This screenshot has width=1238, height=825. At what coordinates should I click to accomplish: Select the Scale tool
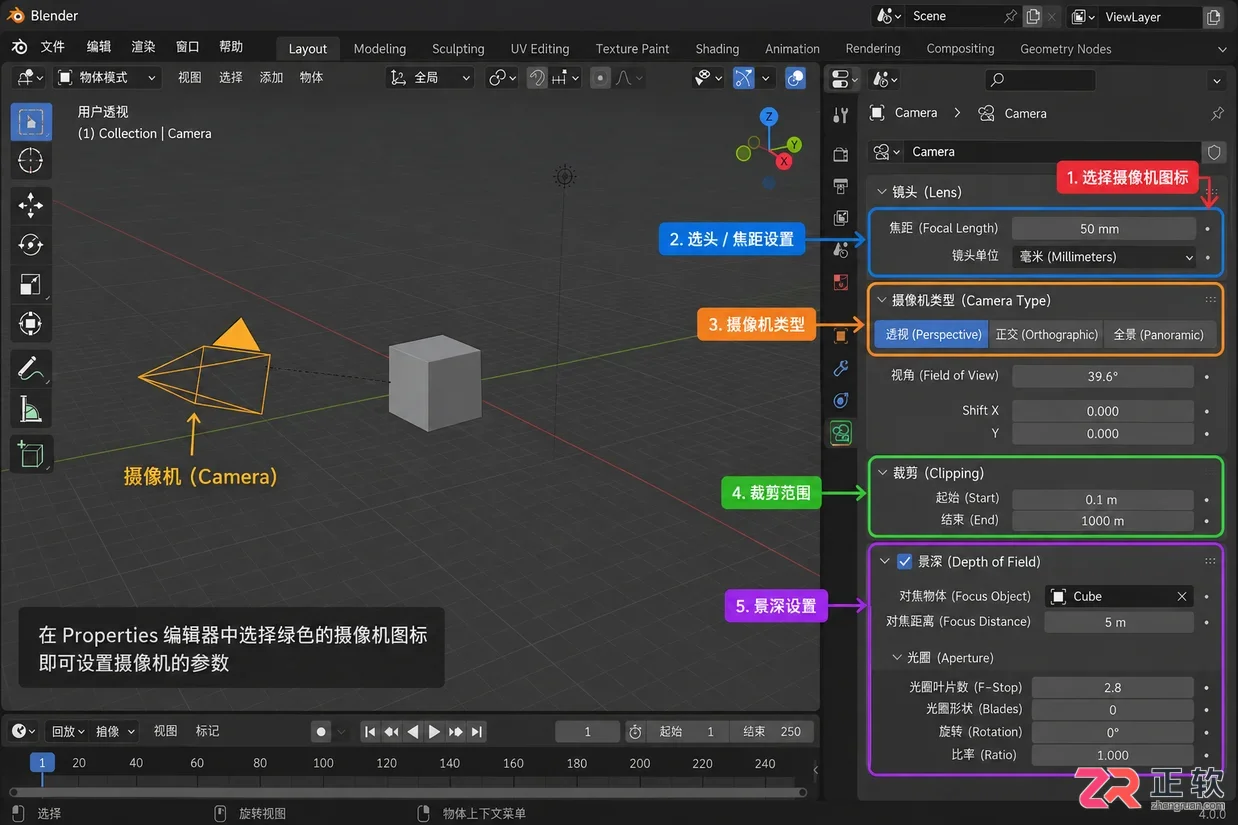[31, 285]
